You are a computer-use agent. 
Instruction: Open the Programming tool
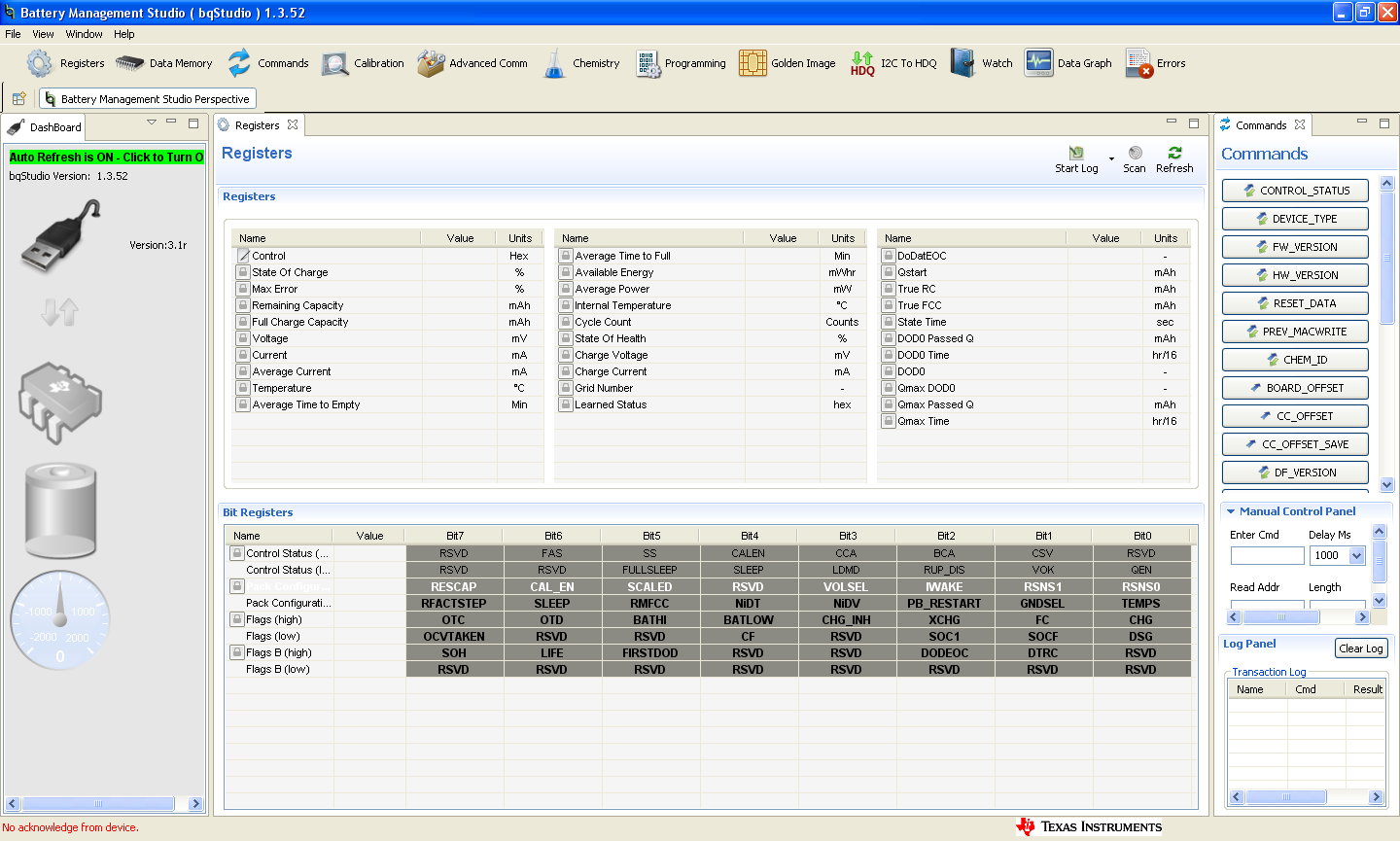681,63
